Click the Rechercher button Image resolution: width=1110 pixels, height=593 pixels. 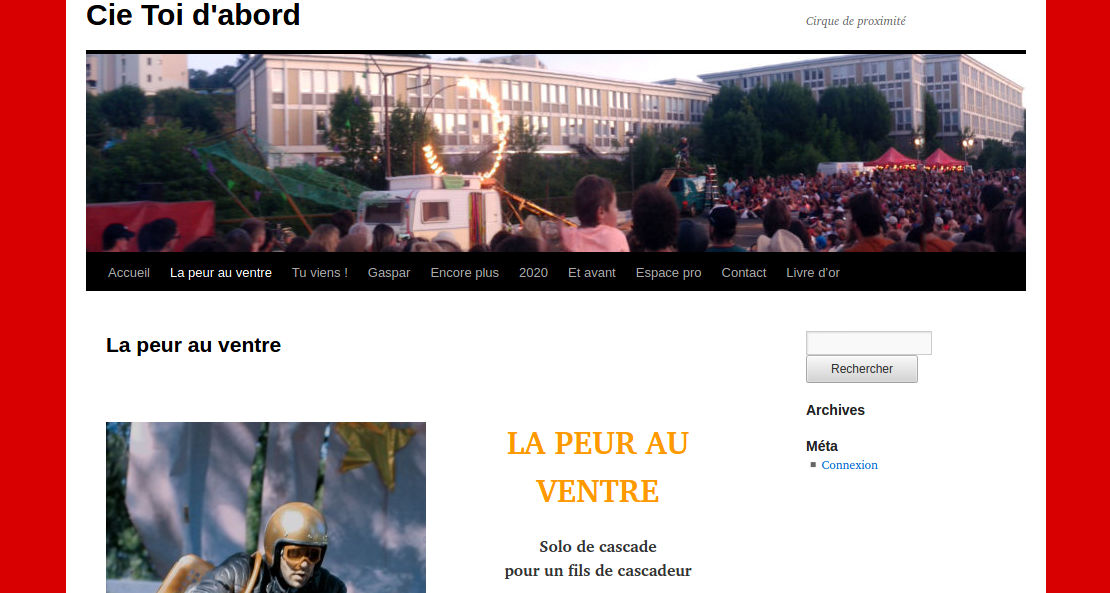pos(862,369)
